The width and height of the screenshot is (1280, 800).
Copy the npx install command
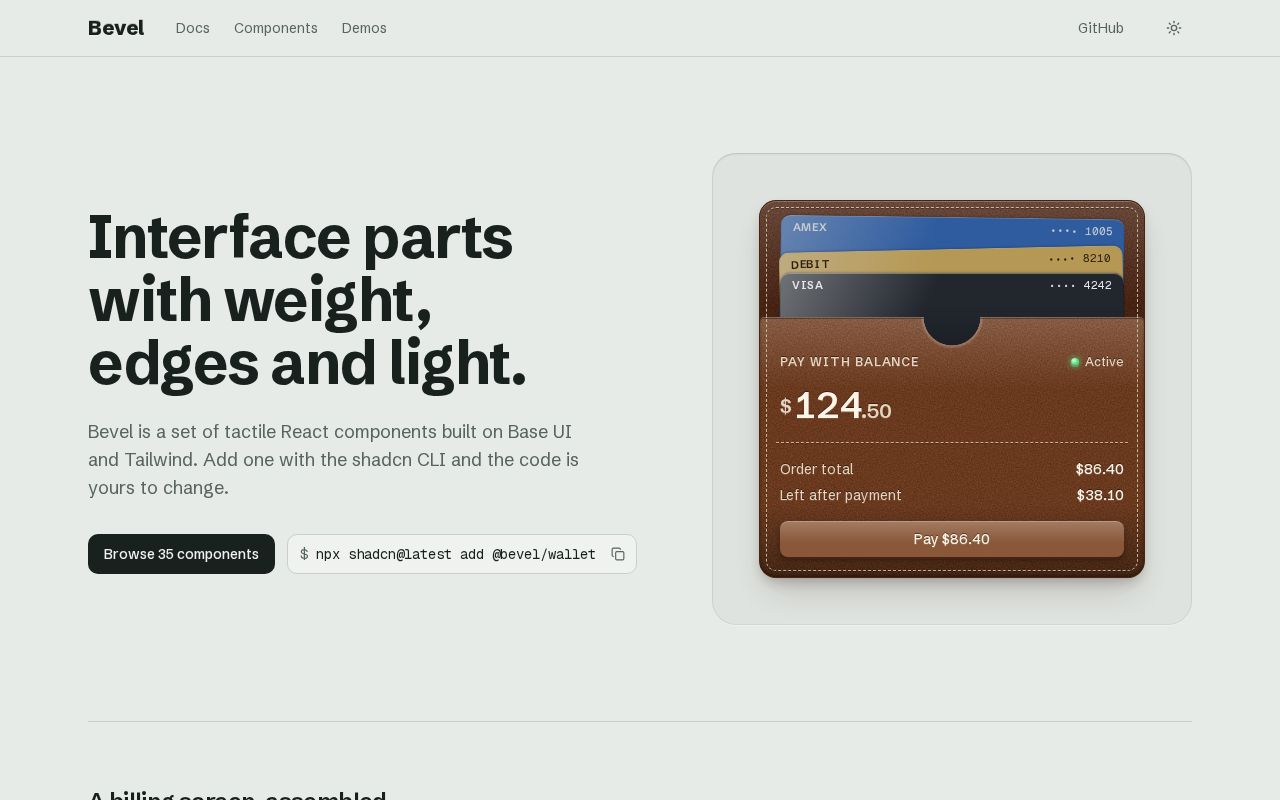tap(618, 554)
